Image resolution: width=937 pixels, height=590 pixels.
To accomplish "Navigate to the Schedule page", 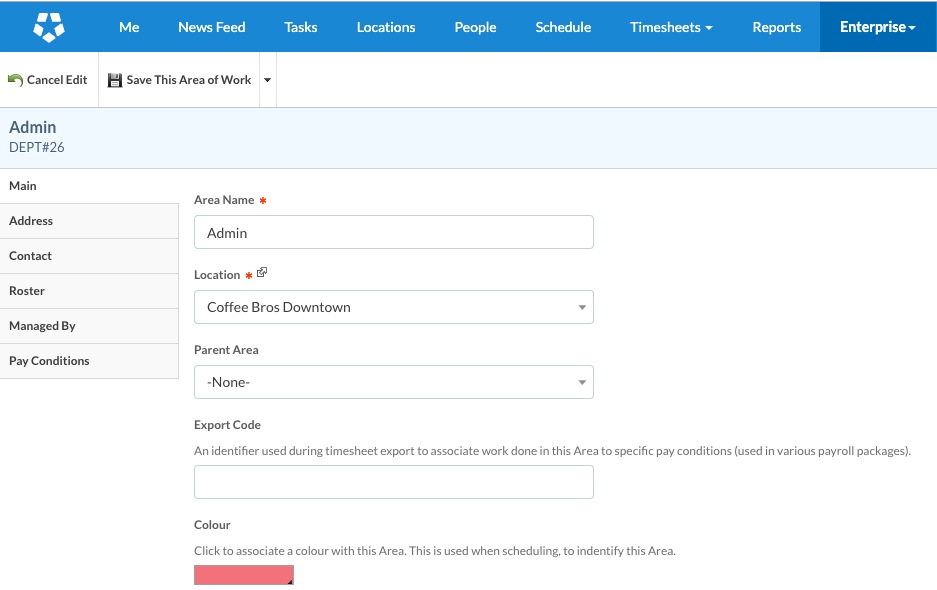I will [562, 27].
